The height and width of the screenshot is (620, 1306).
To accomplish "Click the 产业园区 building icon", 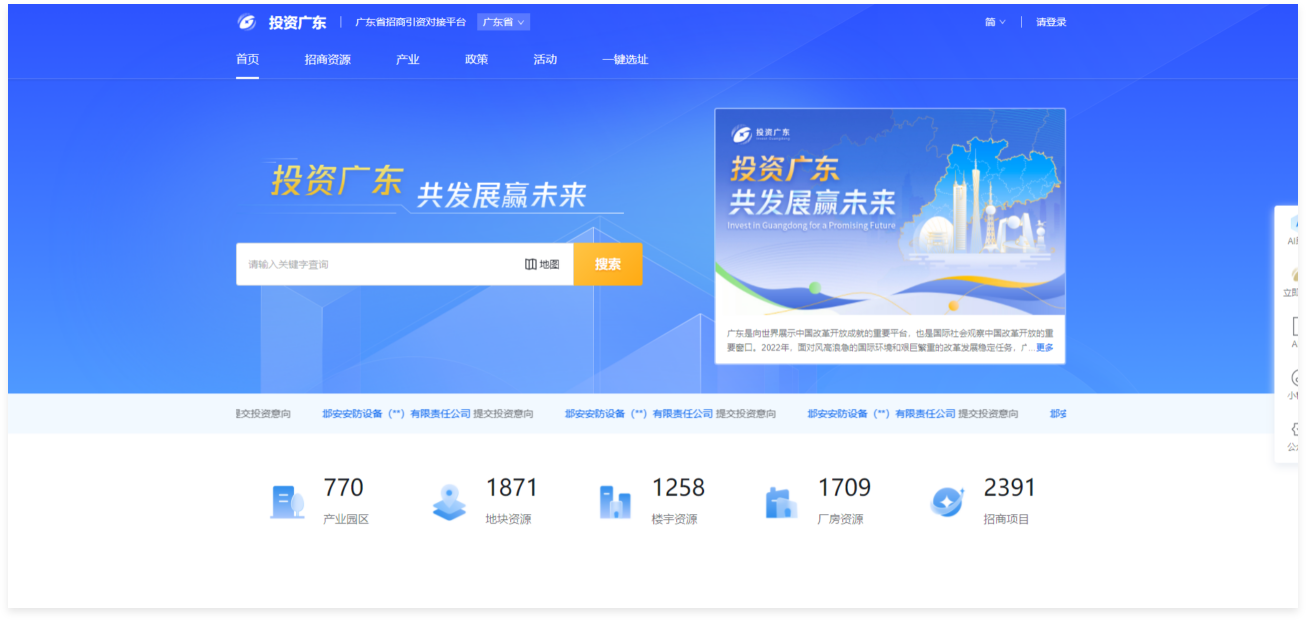I will pos(287,501).
